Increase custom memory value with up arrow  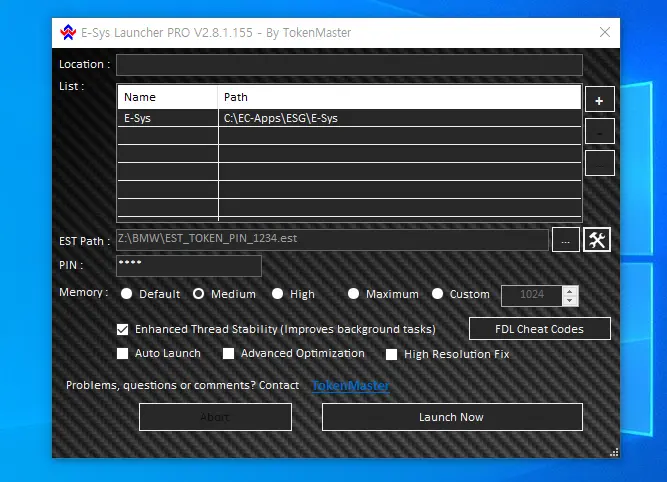pos(570,291)
